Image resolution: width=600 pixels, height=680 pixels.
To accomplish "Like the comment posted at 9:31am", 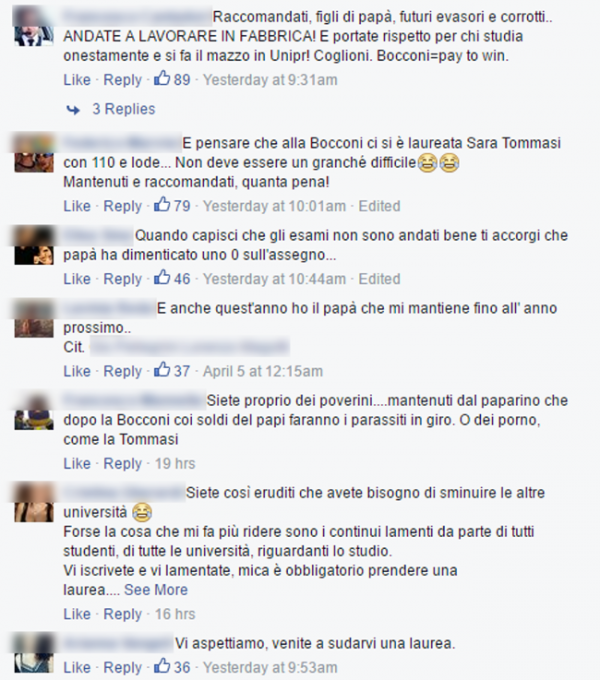I will tap(77, 80).
